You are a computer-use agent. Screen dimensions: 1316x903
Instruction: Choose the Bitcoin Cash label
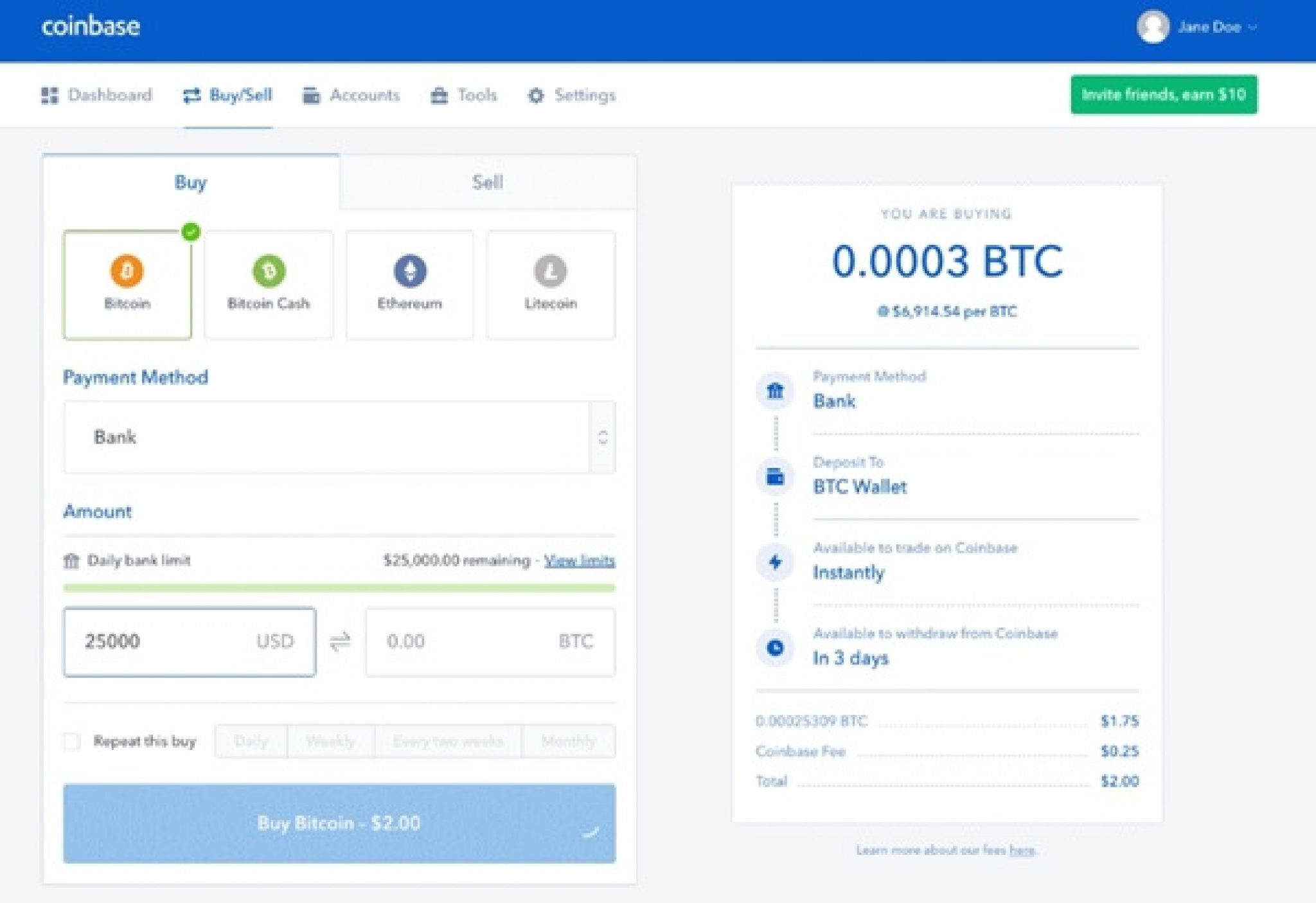pos(269,303)
